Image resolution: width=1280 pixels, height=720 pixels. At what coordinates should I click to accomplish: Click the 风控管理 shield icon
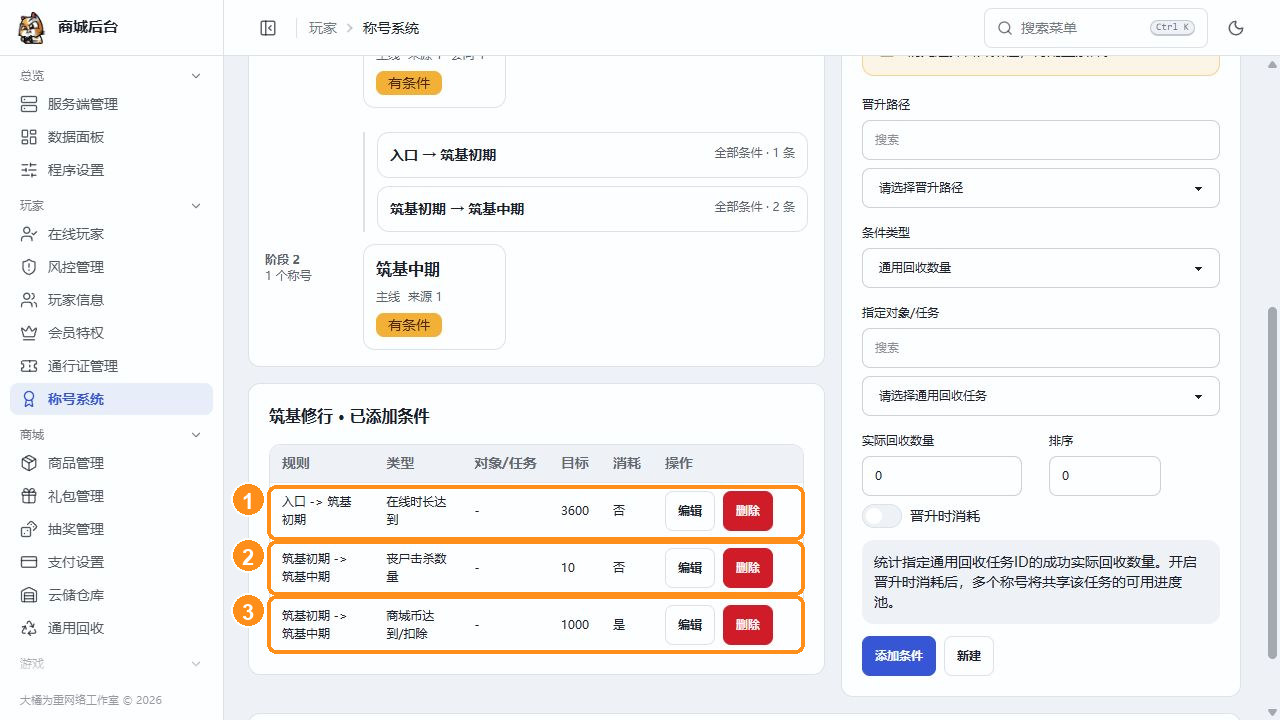[x=29, y=267]
